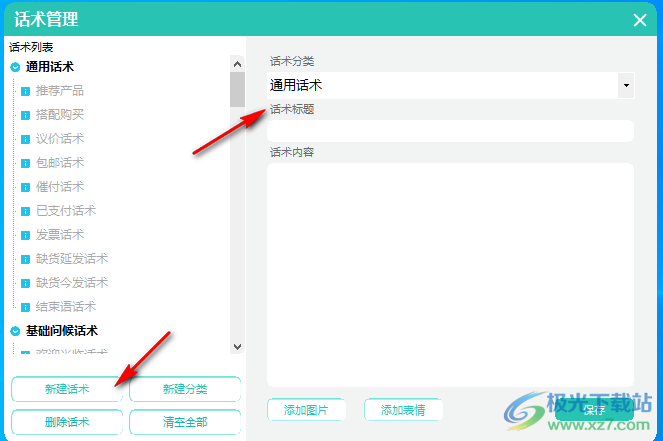The width and height of the screenshot is (663, 441).
Task: Click the info icon beside 结束语话术
Action: [x=25, y=307]
